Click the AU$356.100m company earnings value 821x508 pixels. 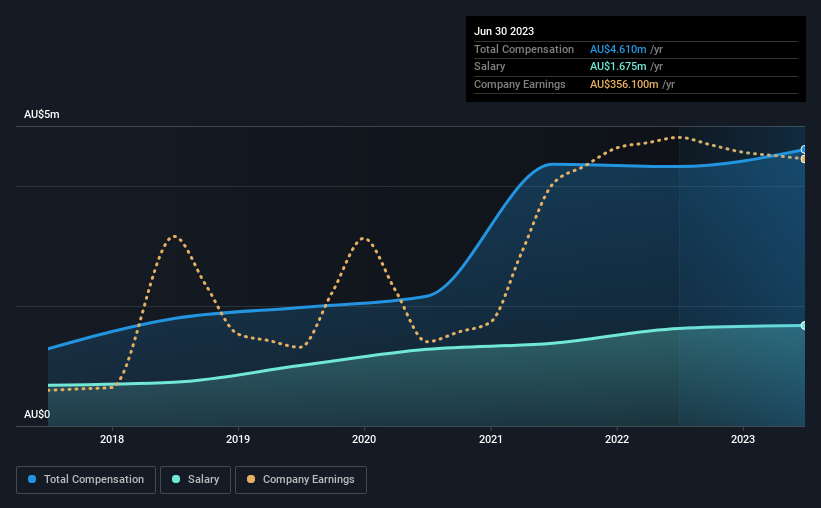(x=624, y=84)
